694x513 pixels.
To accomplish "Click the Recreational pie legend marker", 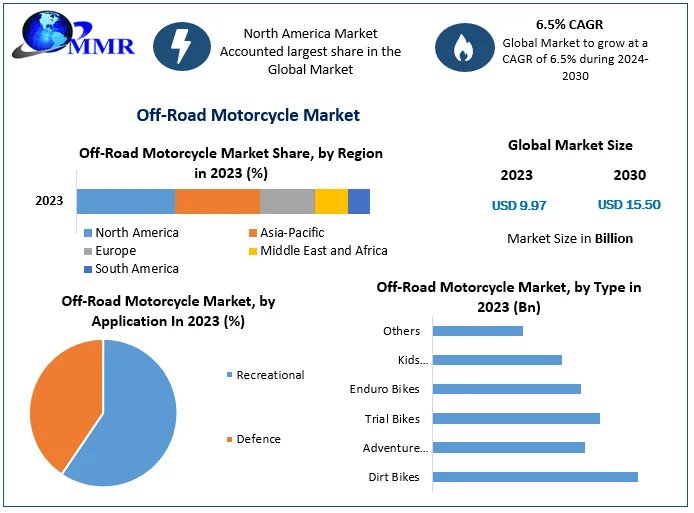I will (229, 375).
